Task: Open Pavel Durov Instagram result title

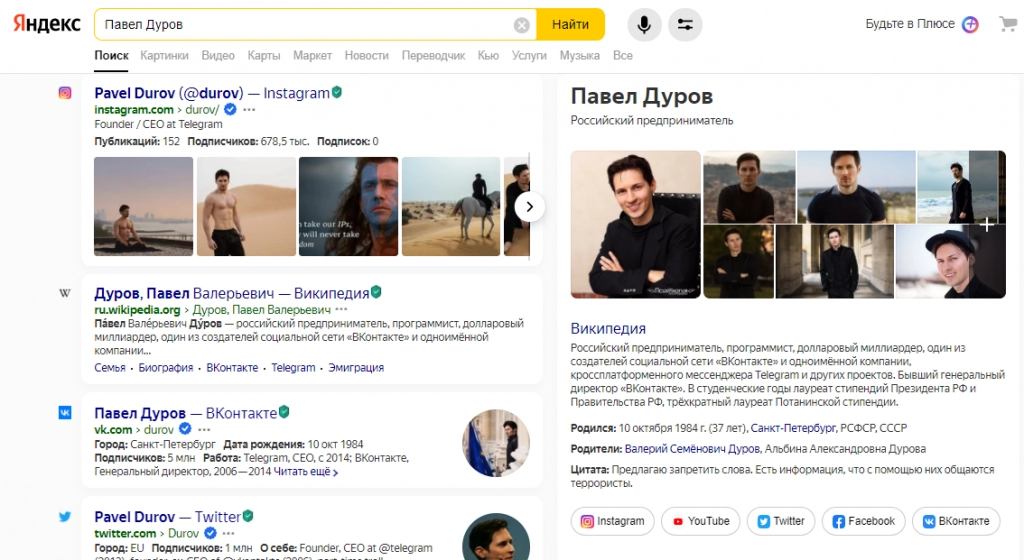Action: tap(212, 93)
